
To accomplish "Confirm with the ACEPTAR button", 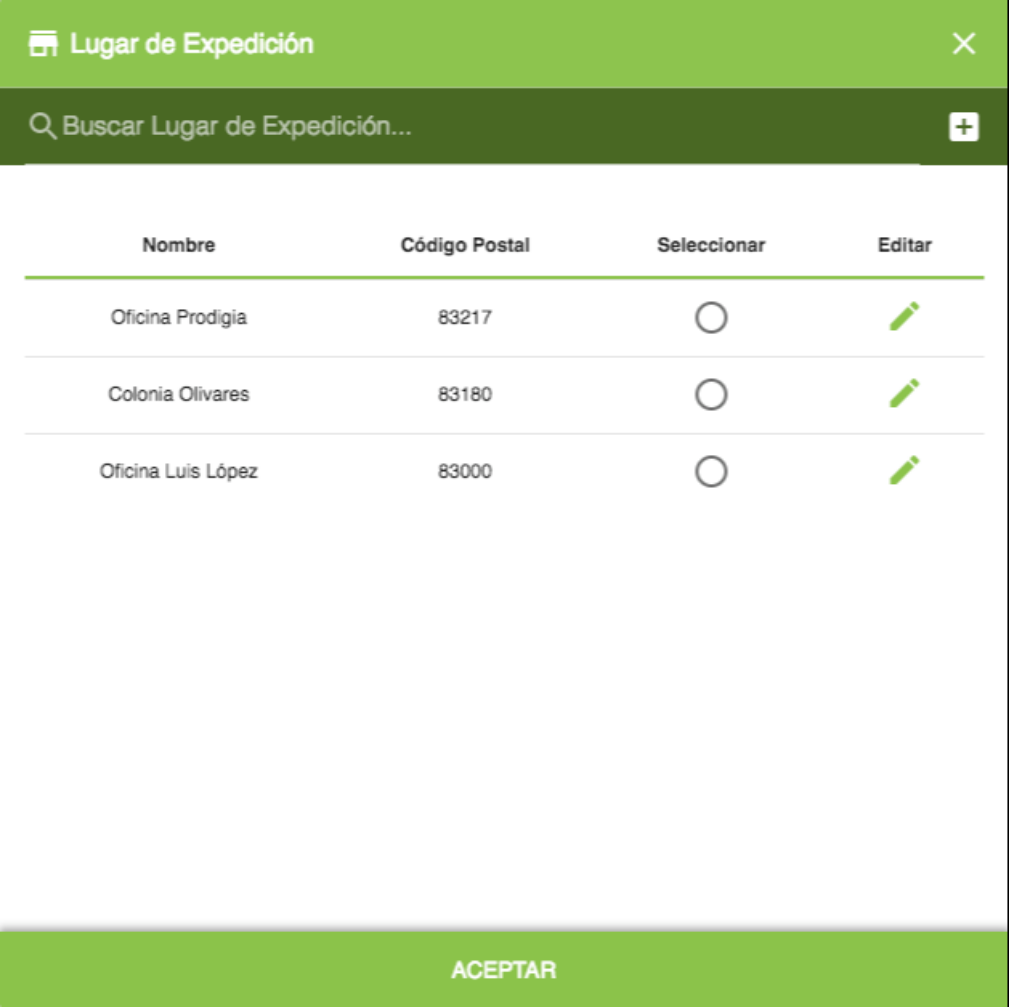I will point(504,970).
